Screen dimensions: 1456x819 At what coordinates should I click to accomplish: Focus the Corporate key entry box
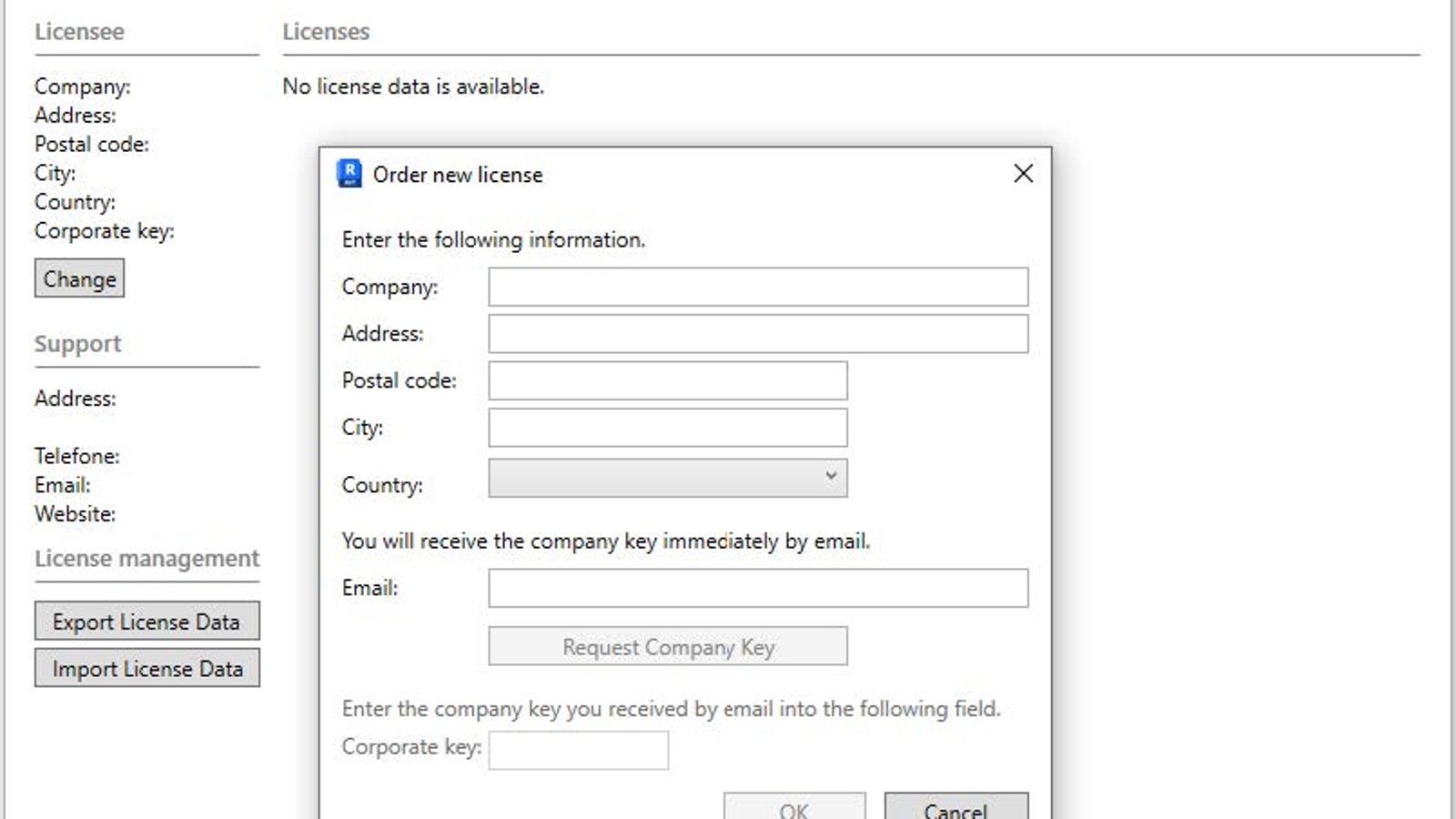(578, 751)
